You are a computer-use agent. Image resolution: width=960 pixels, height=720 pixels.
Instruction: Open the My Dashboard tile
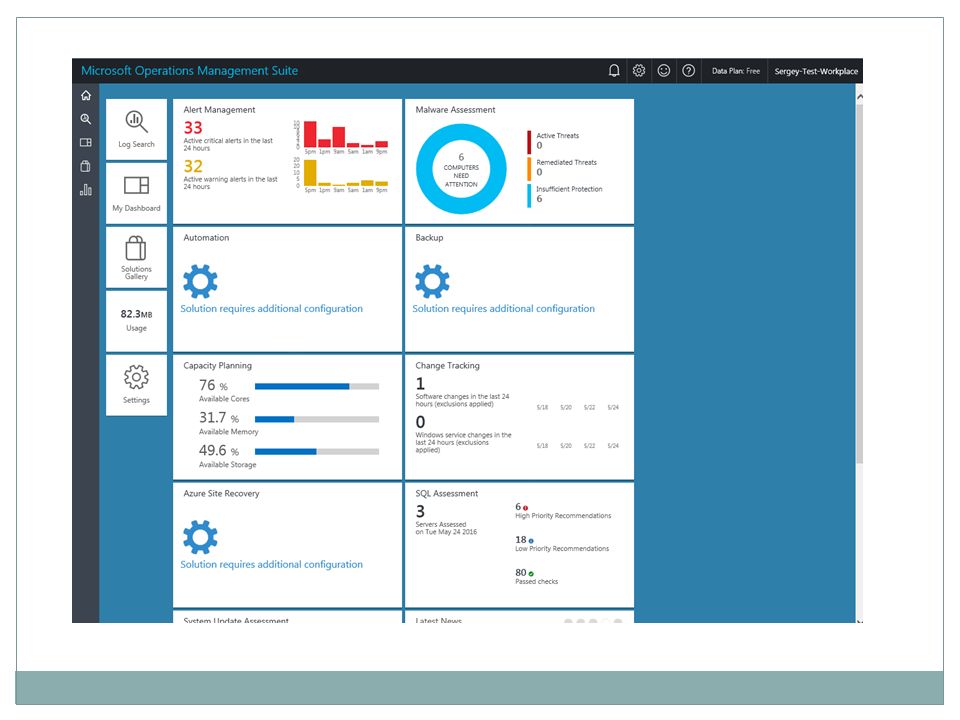137,193
